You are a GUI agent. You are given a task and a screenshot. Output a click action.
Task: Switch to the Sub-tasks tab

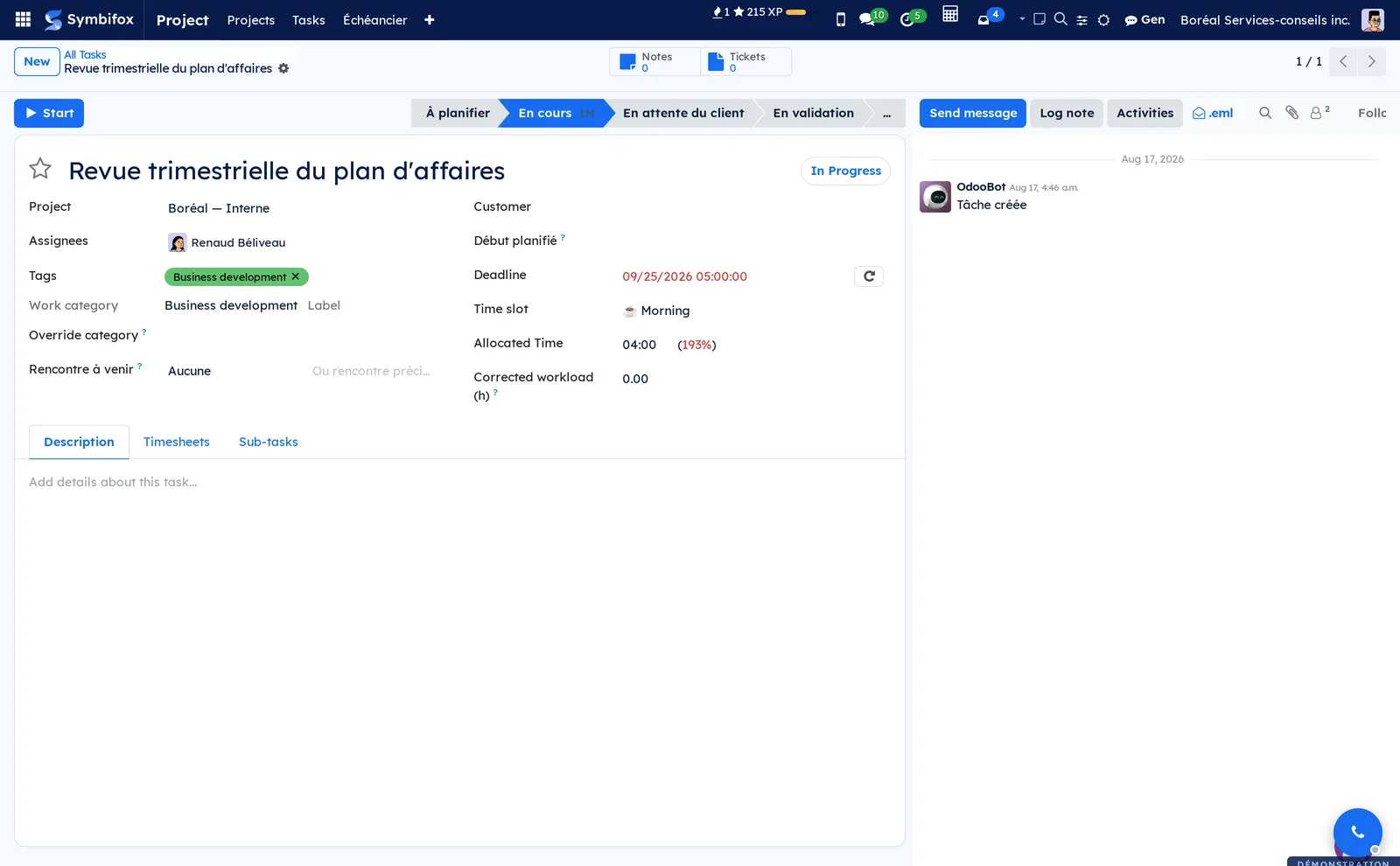pos(269,442)
